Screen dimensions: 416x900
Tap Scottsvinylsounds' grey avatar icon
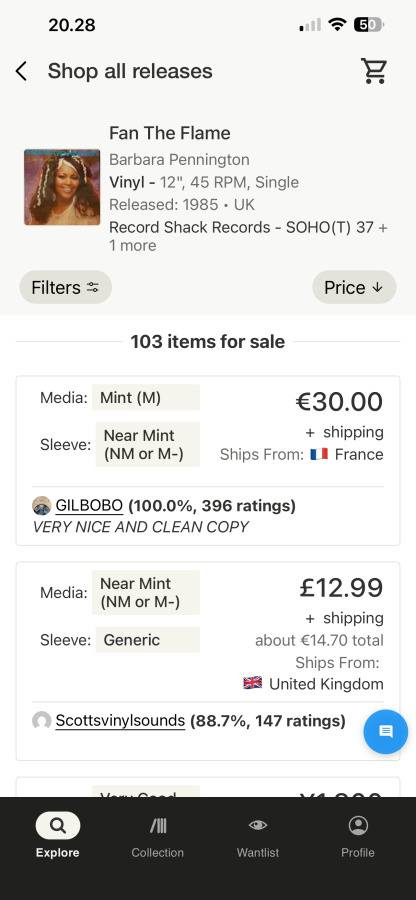pos(41,720)
